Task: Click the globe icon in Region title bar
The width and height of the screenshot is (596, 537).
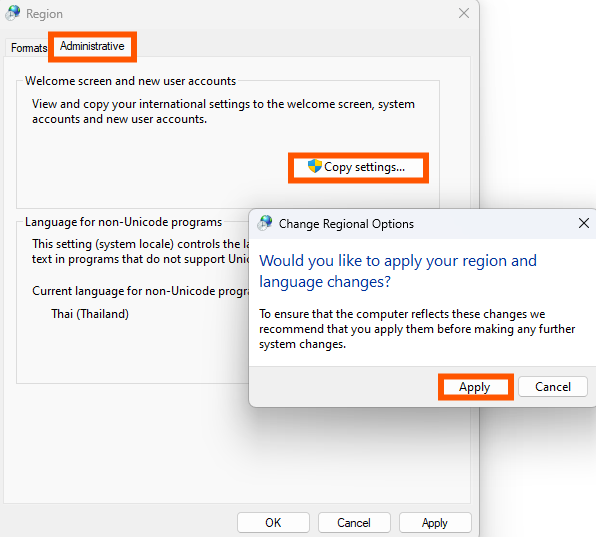Action: click(13, 13)
